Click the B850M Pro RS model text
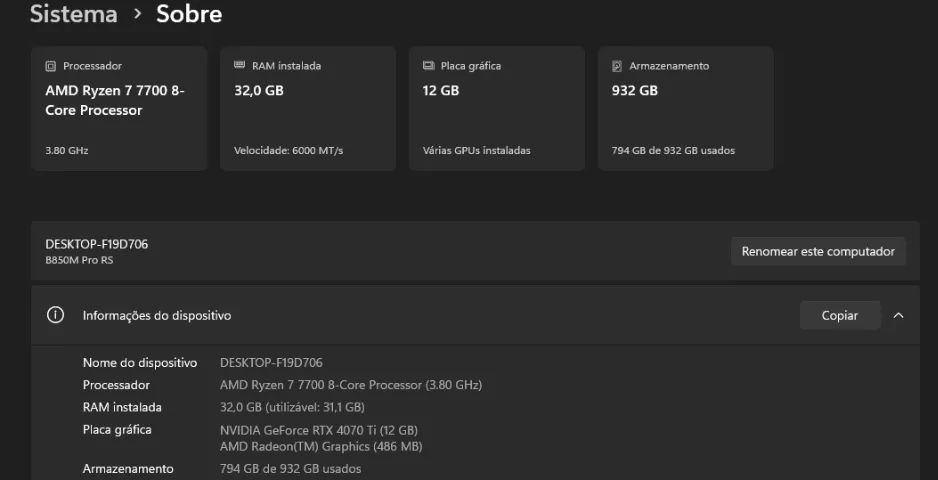 (x=79, y=260)
